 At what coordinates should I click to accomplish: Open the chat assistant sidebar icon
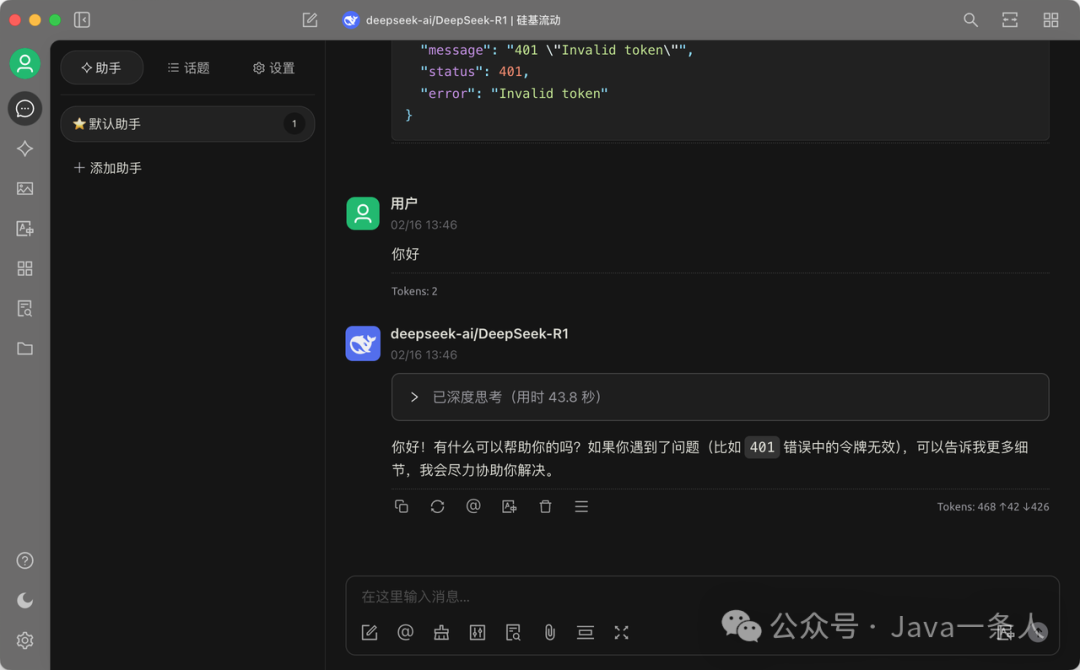pyautogui.click(x=25, y=109)
